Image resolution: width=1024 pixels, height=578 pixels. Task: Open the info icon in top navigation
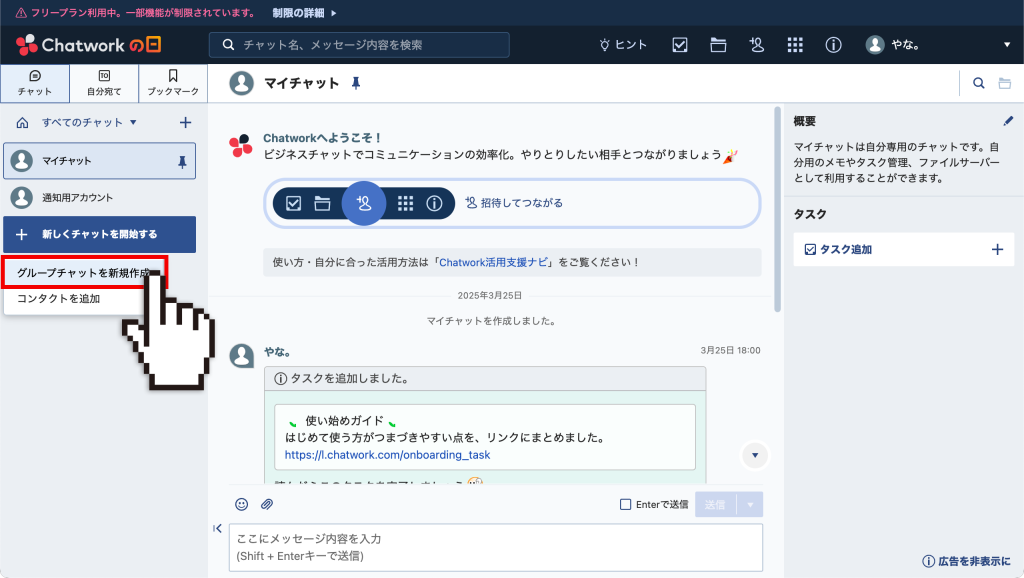click(833, 45)
